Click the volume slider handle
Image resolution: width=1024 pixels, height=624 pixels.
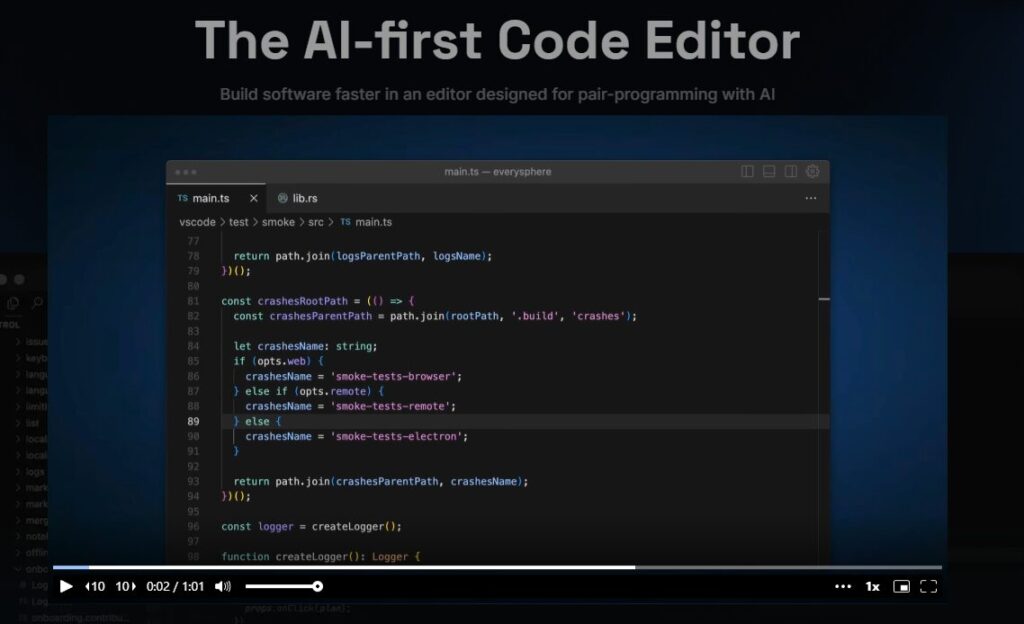(317, 586)
